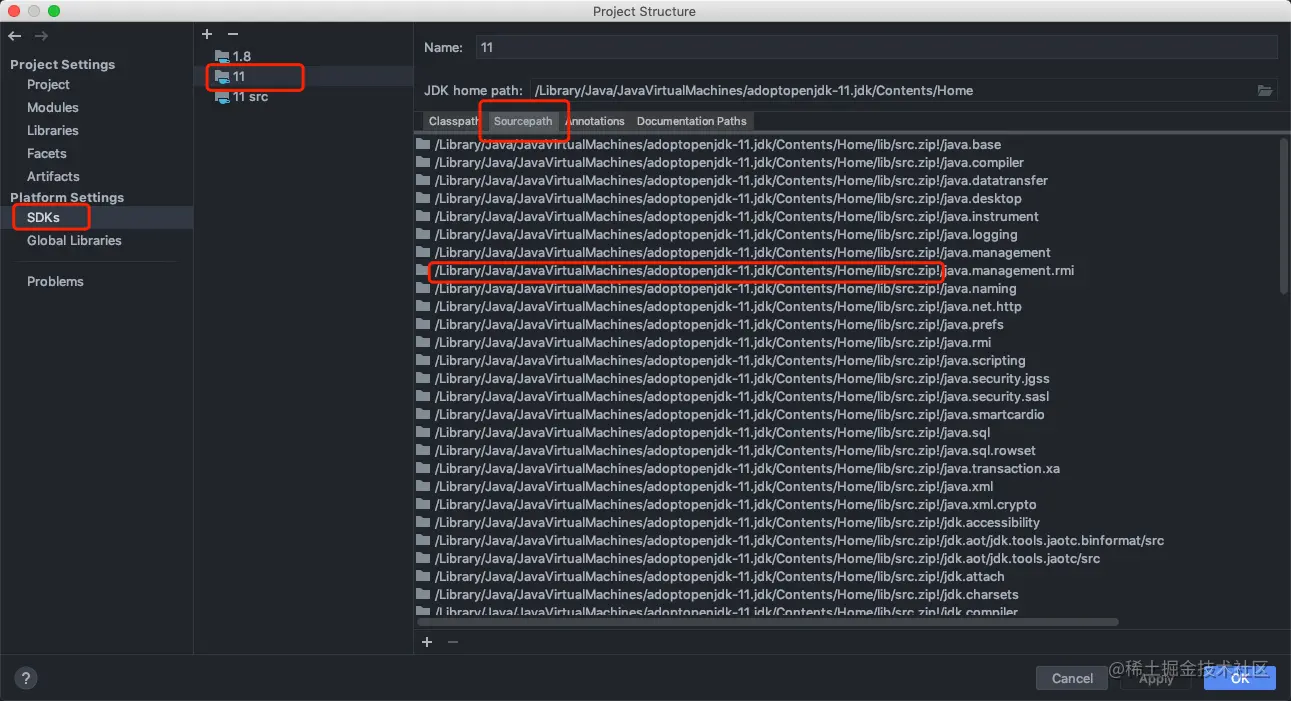The image size is (1291, 701).
Task: Select the java.sql.rowset source path row
Action: 846,450
